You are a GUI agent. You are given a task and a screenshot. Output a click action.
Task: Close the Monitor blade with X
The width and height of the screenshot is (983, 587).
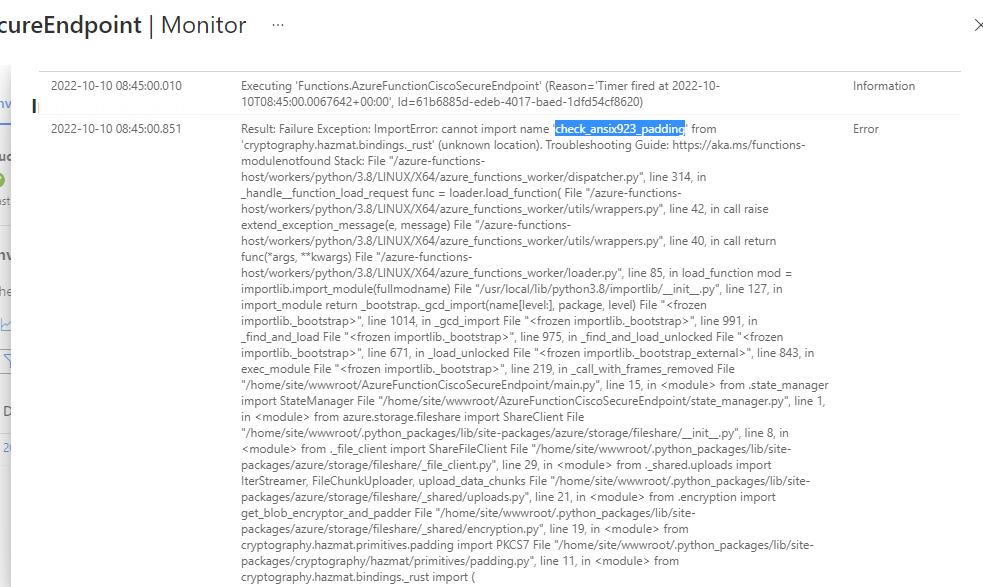coord(978,25)
